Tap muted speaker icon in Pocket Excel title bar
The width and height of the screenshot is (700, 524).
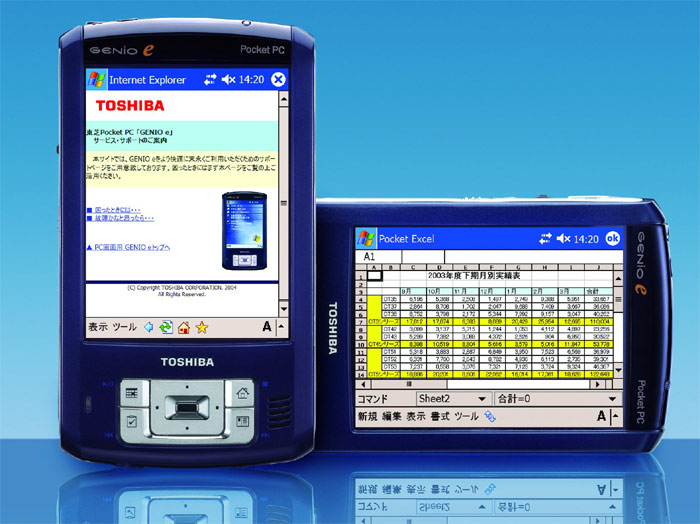click(564, 239)
